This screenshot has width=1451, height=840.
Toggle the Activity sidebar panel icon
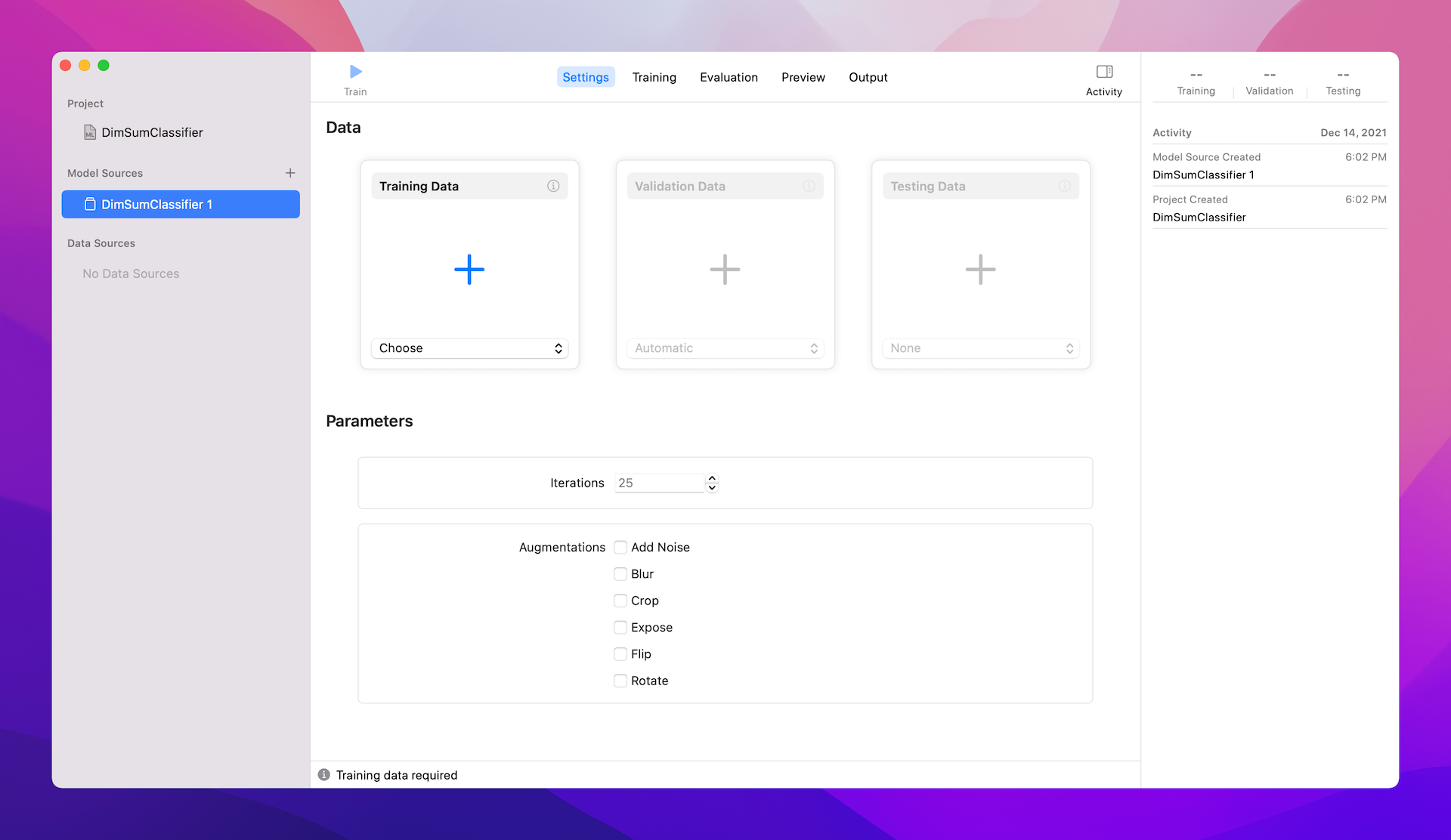[x=1104, y=72]
